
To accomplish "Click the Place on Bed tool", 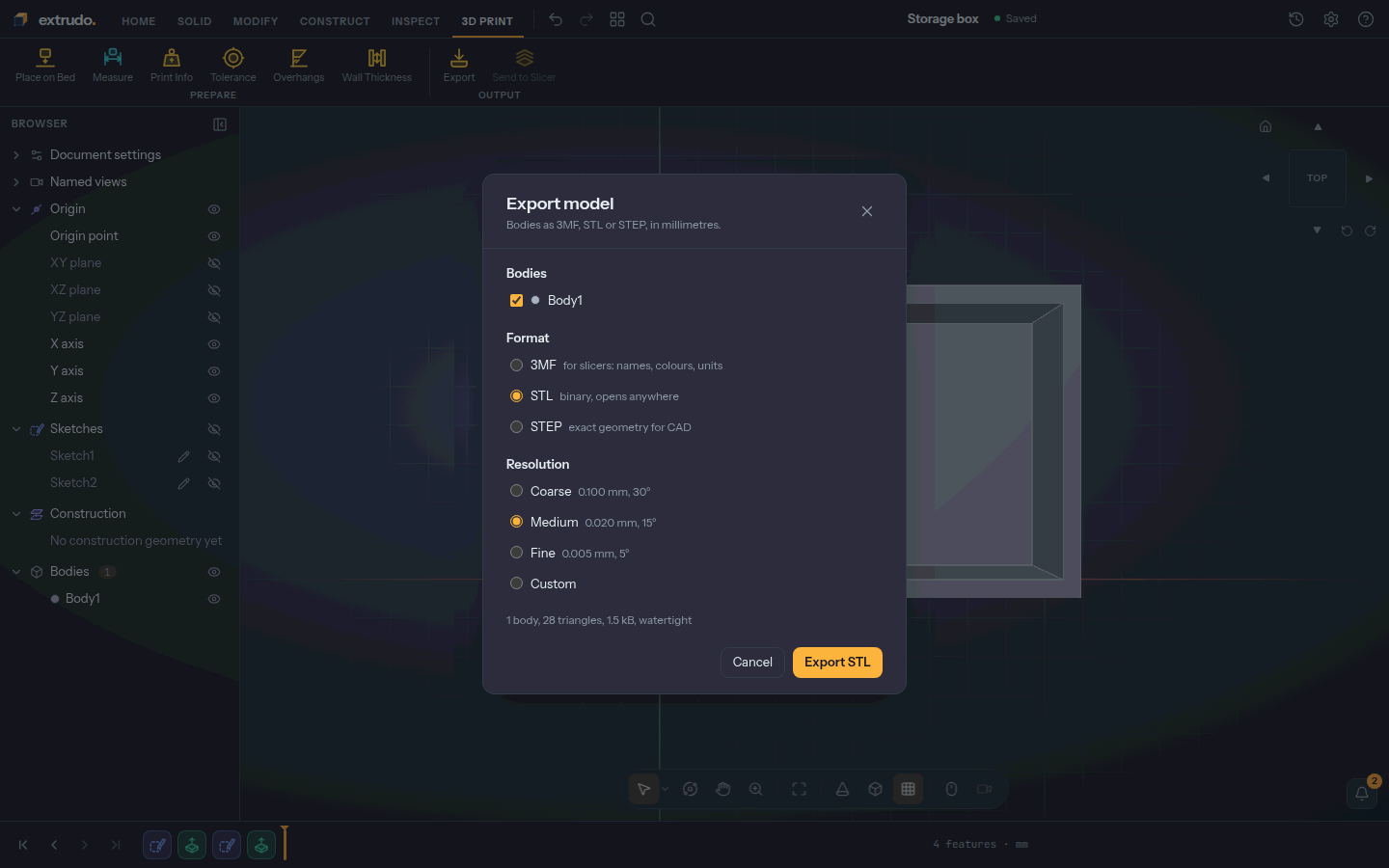I will (45, 66).
